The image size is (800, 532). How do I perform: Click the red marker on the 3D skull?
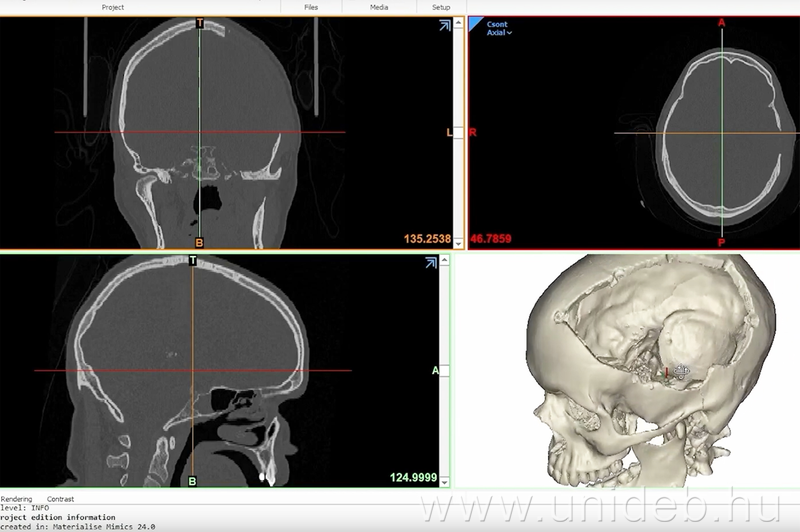point(667,373)
